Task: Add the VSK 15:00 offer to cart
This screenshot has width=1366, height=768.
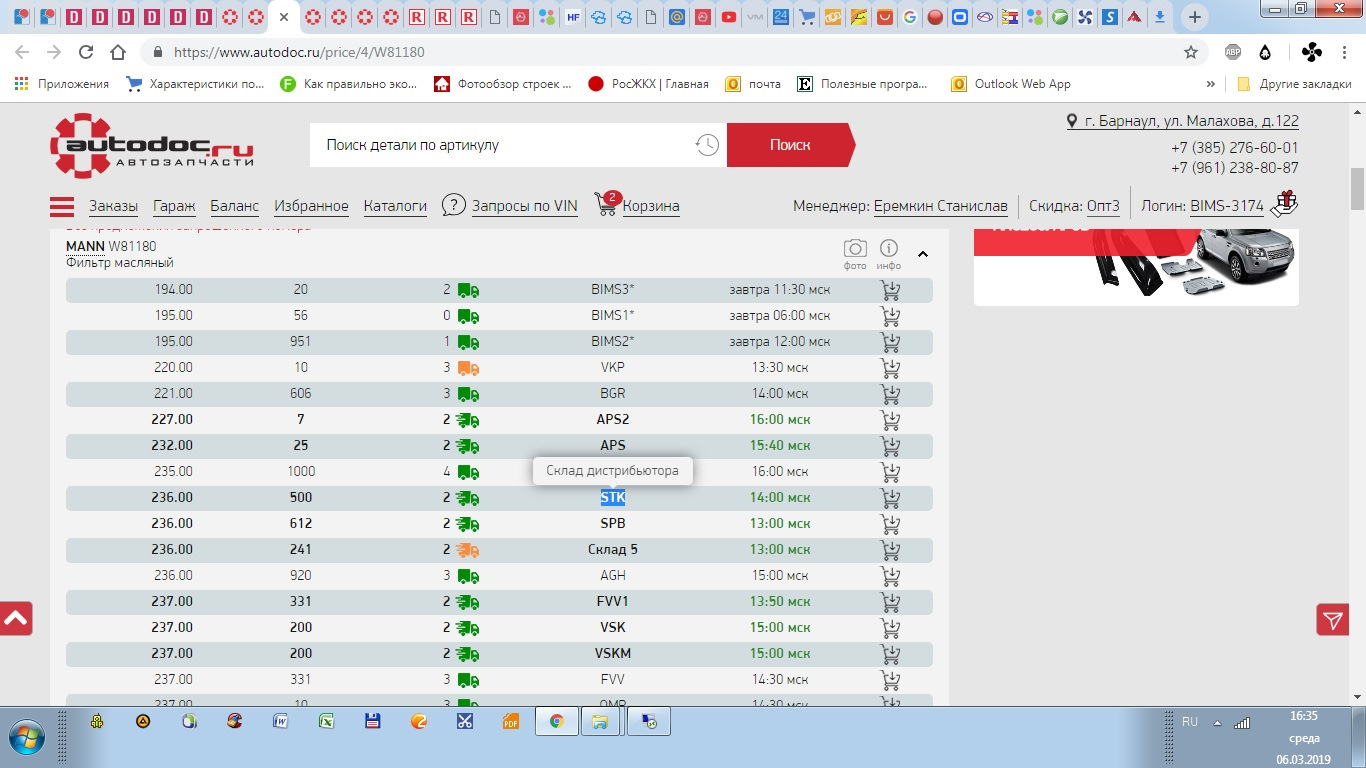Action: pyautogui.click(x=890, y=628)
